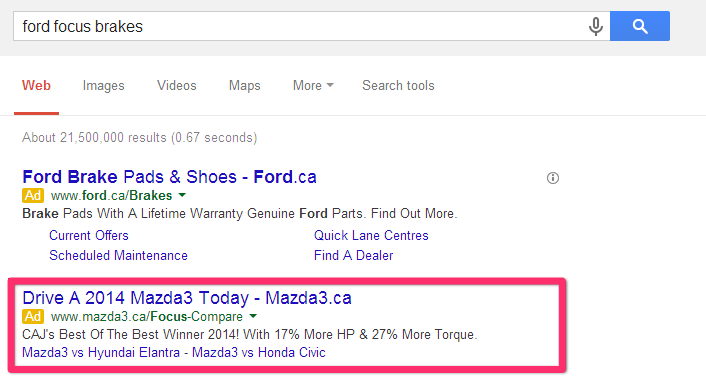
Task: Switch to the Videos tab
Action: (176, 86)
